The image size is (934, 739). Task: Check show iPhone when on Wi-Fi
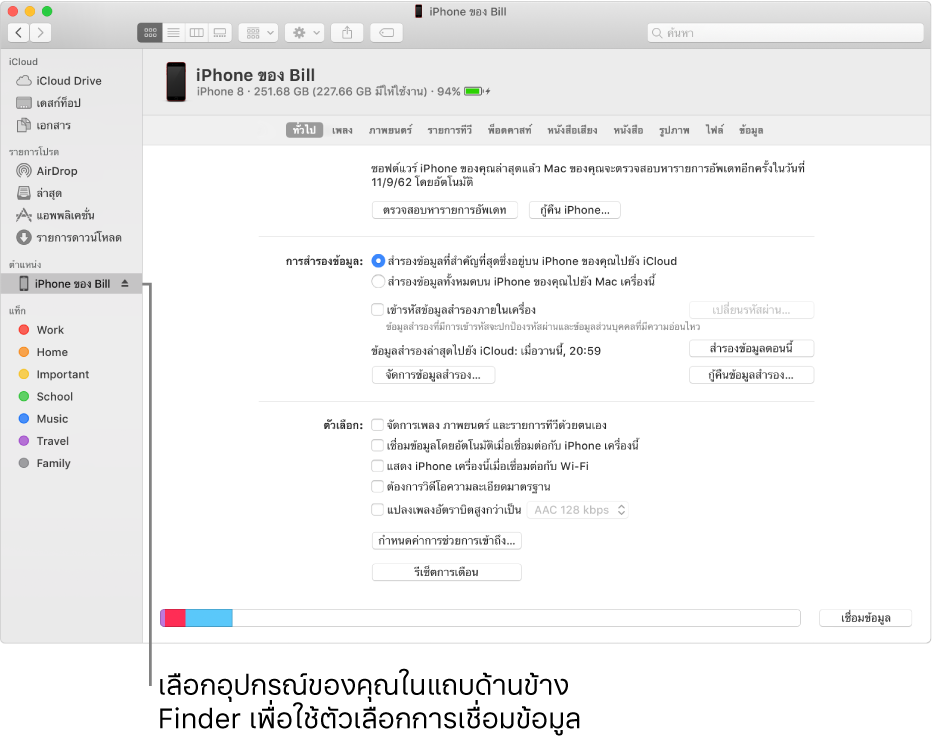377,466
